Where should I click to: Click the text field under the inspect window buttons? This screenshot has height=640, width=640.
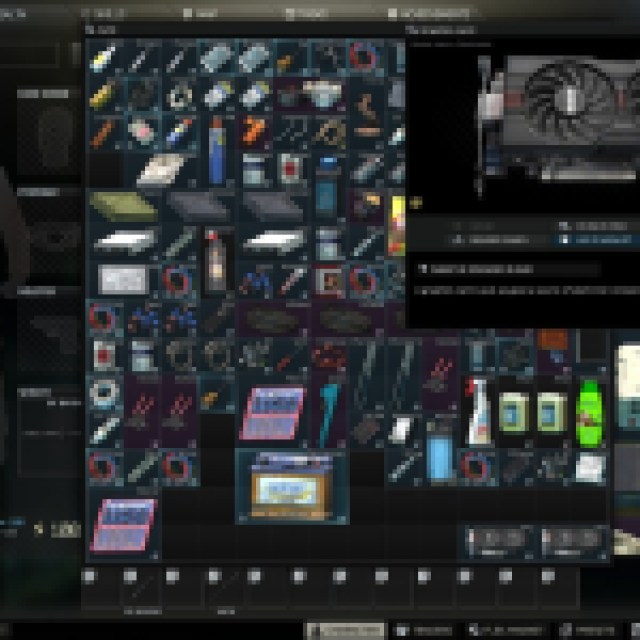pyautogui.click(x=508, y=269)
